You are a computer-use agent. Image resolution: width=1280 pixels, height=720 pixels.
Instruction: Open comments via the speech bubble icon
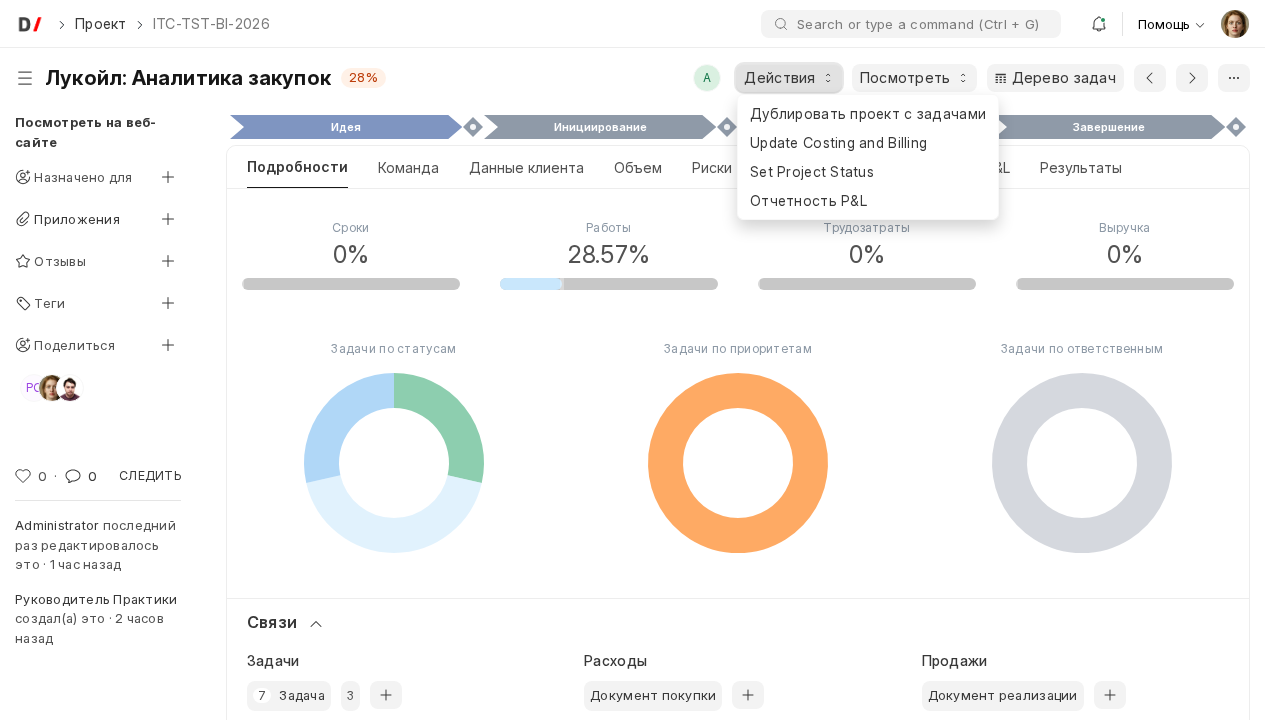point(73,476)
